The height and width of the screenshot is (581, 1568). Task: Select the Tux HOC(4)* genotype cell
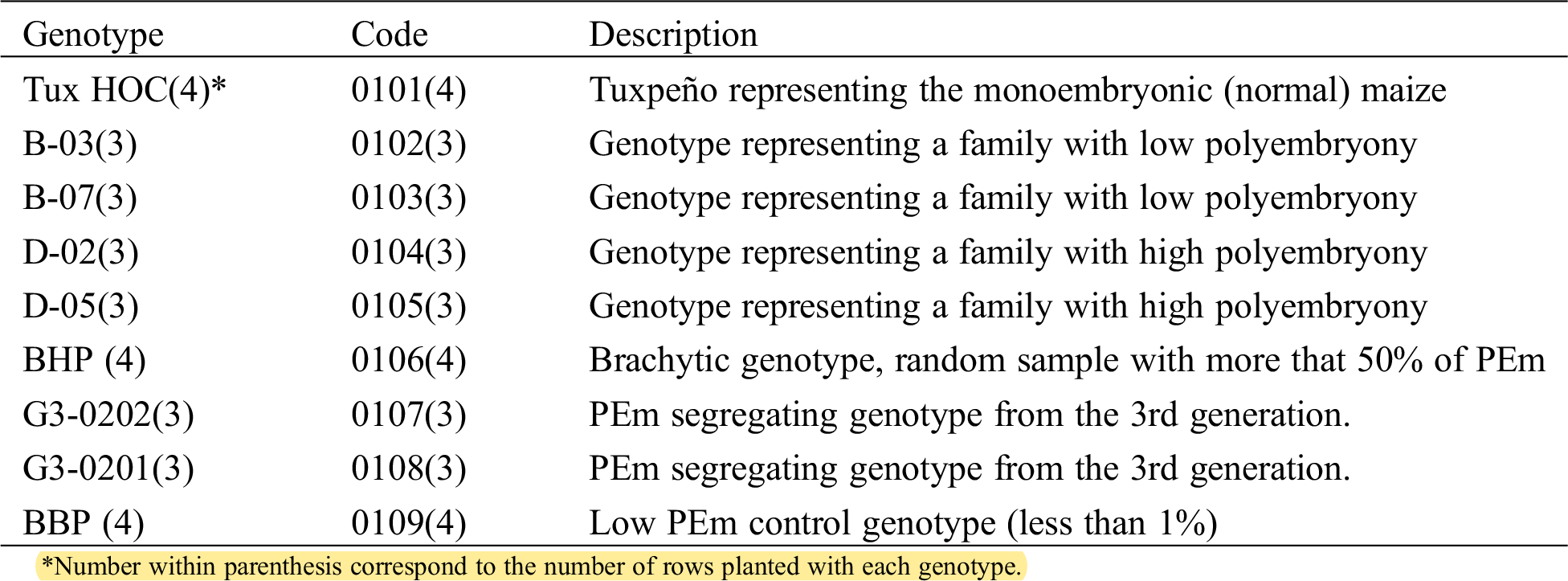click(125, 90)
